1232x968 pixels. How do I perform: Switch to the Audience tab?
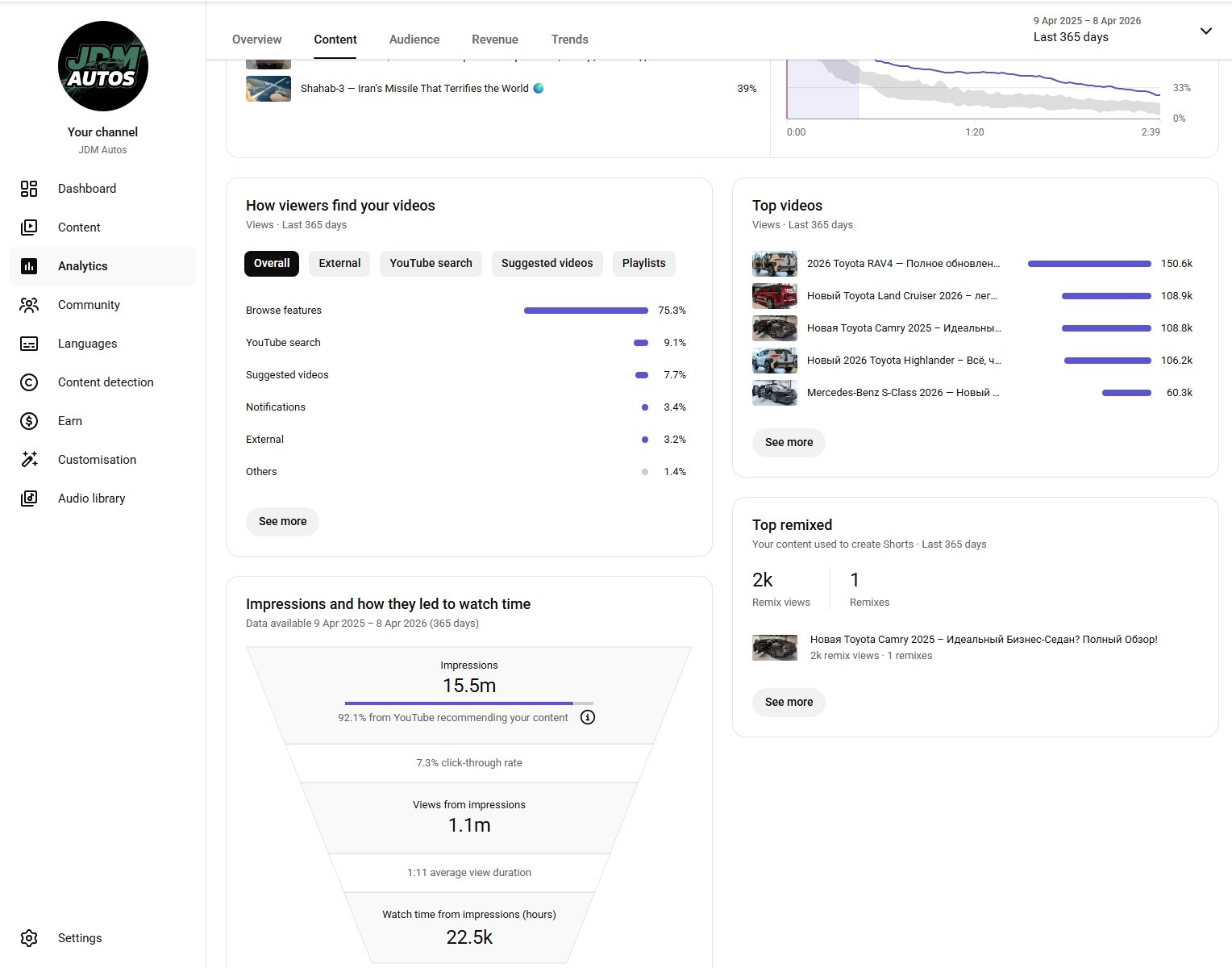[414, 40]
